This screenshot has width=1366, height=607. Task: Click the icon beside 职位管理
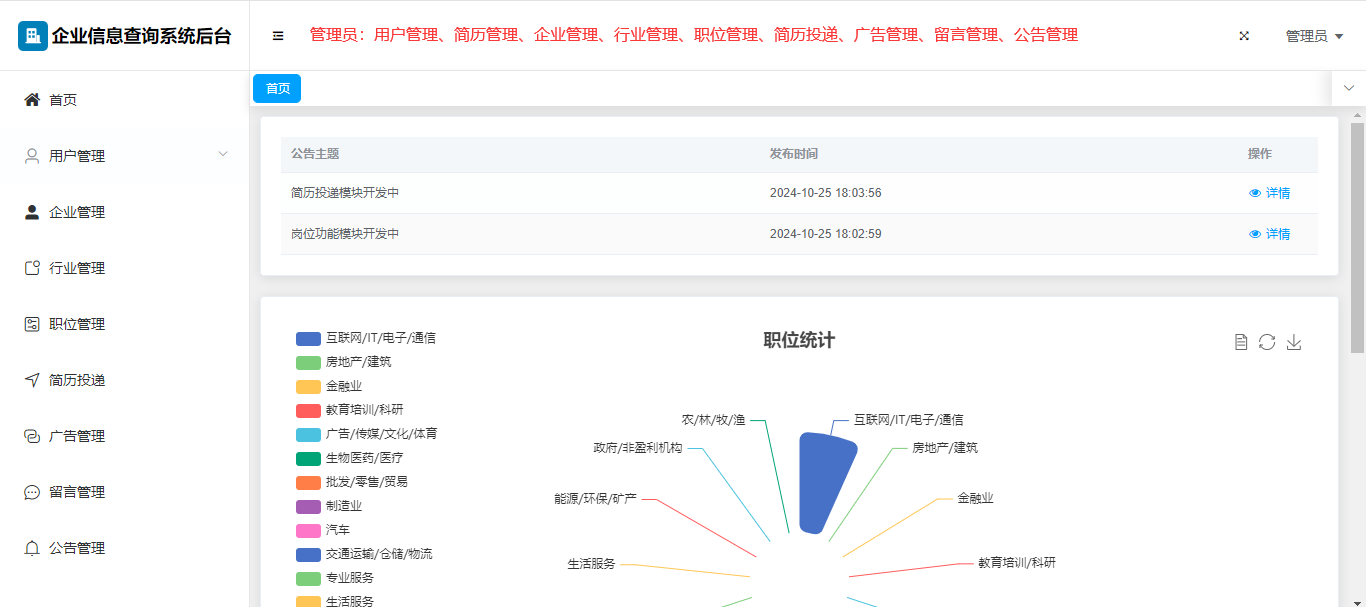32,324
